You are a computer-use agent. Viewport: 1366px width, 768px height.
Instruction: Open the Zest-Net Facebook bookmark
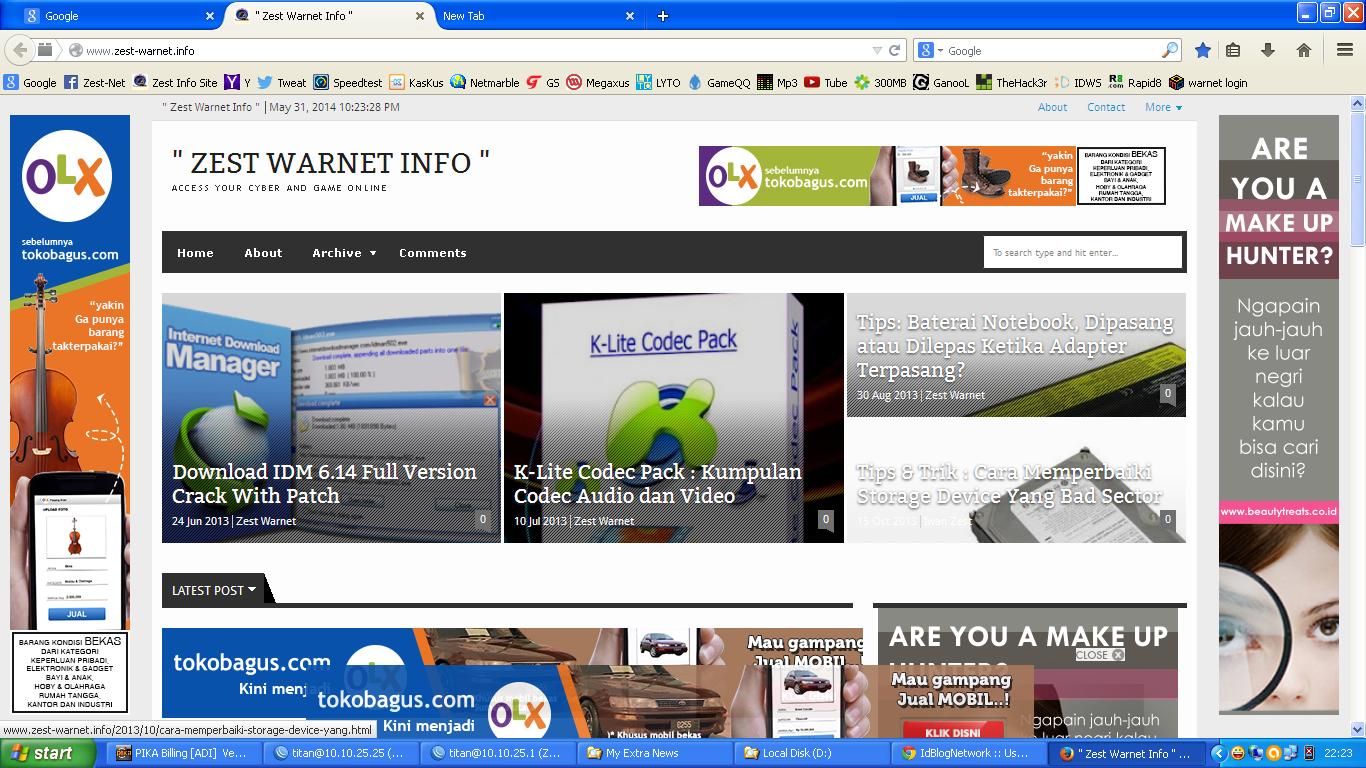tap(95, 83)
